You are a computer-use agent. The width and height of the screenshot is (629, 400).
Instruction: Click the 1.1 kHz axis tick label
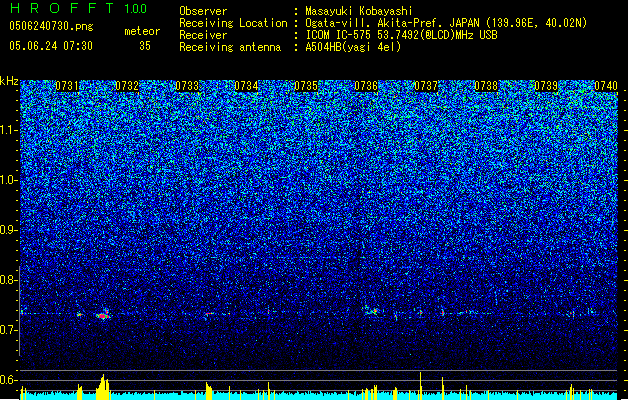coord(9,130)
